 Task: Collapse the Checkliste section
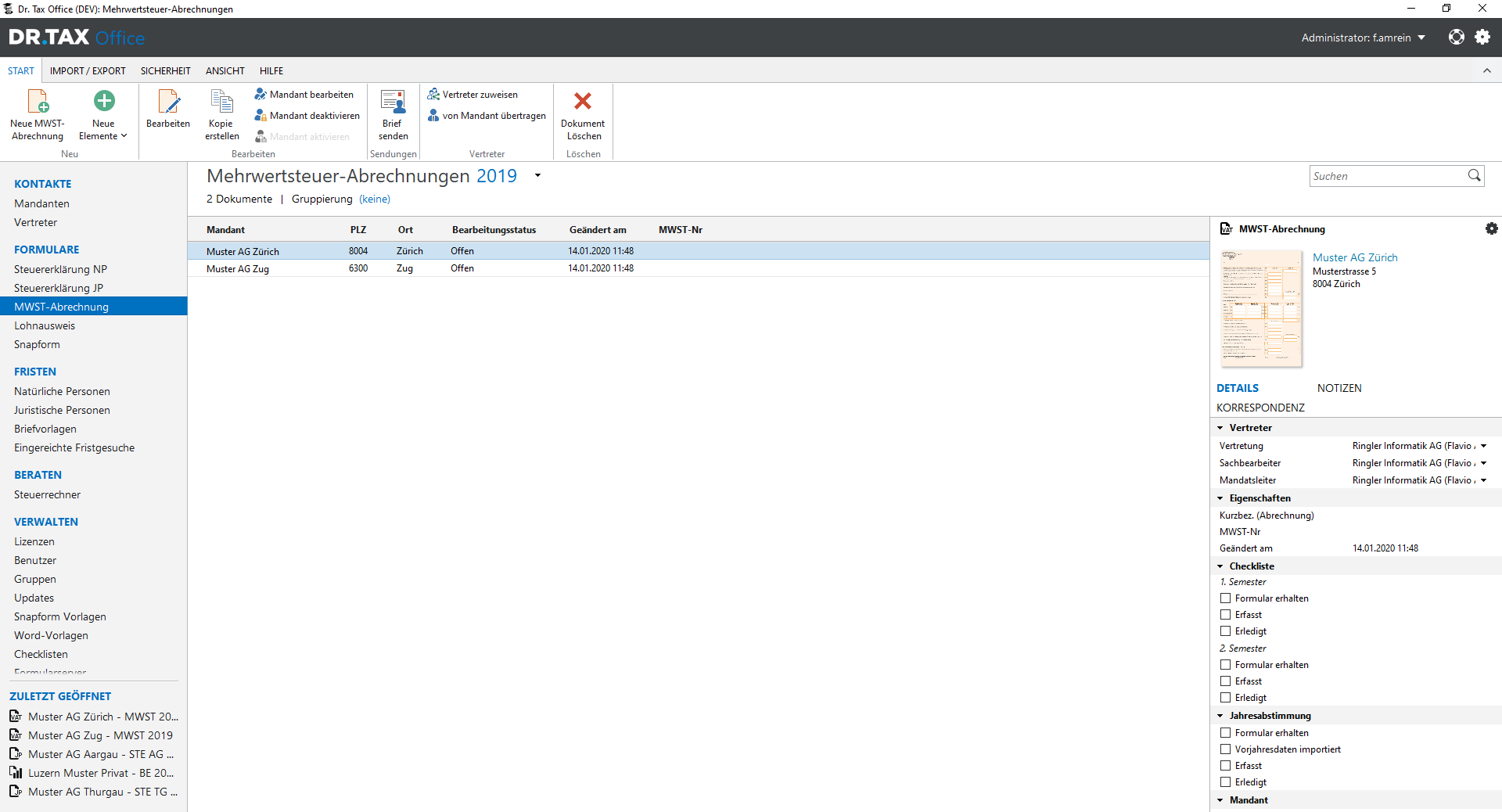1220,566
